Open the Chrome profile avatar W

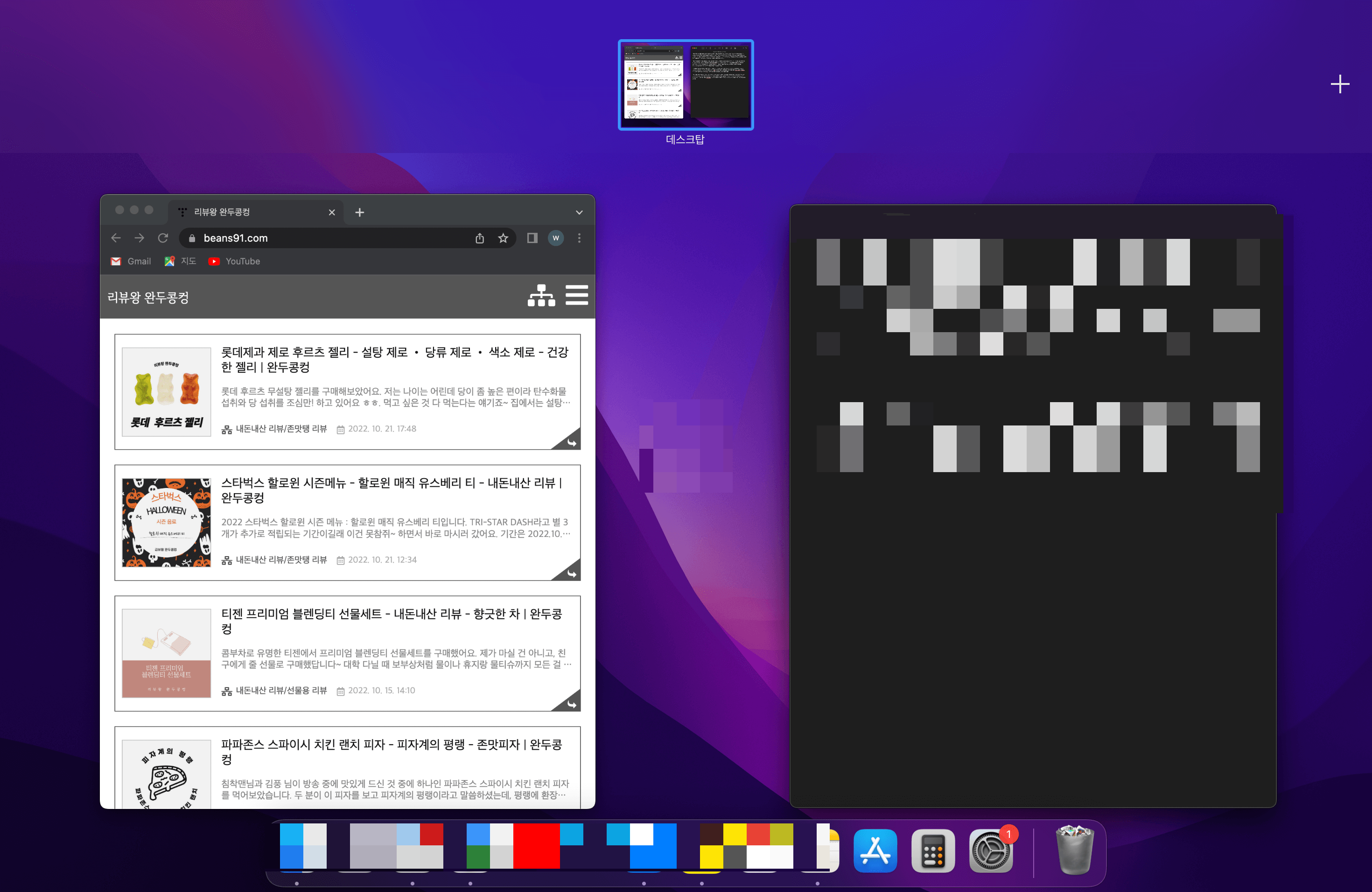tap(556, 238)
